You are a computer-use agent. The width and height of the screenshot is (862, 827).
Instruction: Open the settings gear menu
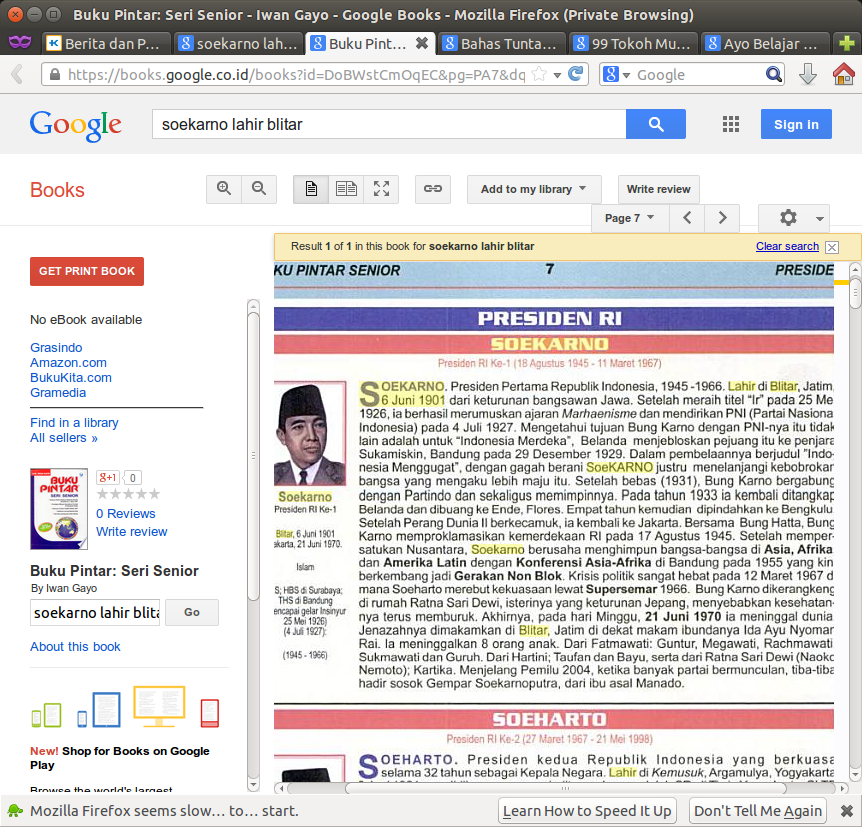(794, 218)
